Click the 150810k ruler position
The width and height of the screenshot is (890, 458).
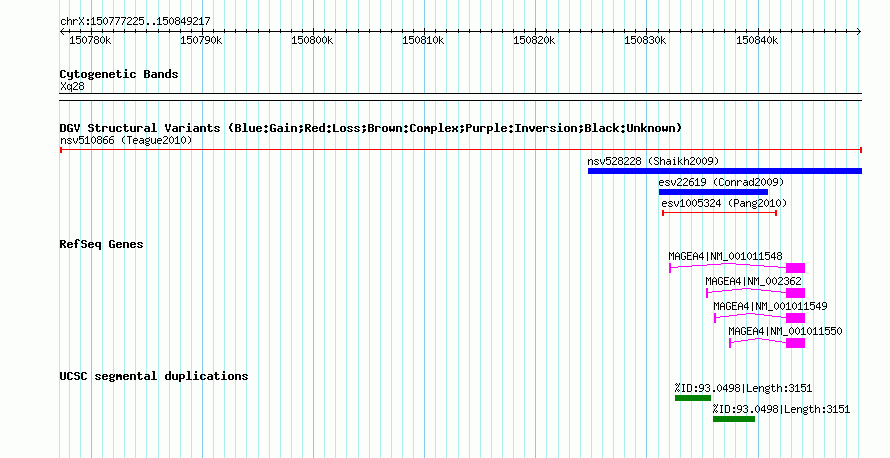tap(423, 41)
